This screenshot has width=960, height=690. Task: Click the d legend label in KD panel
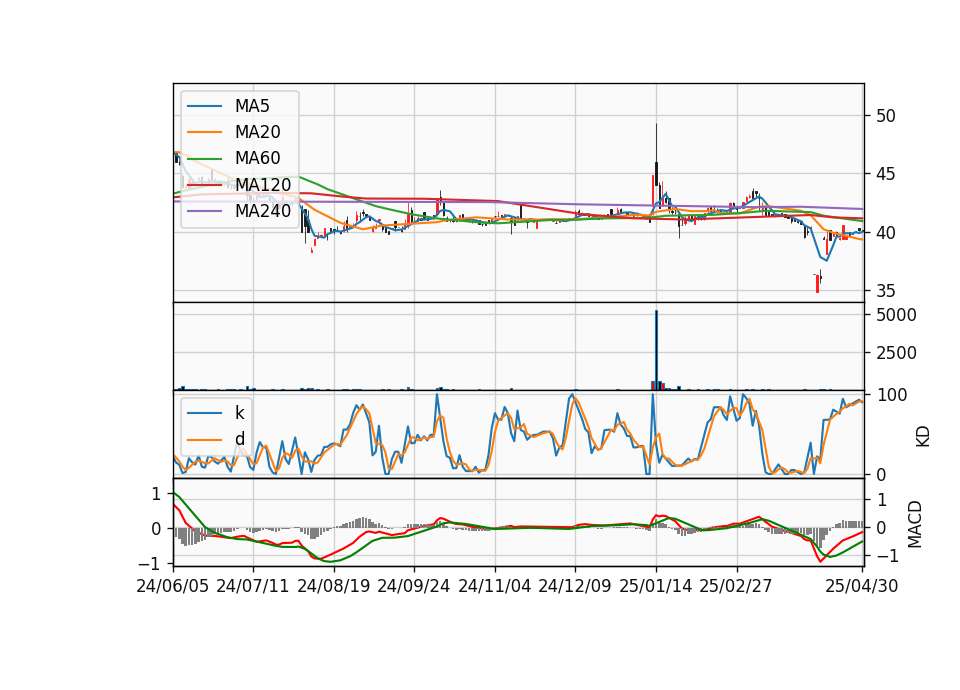(x=240, y=439)
